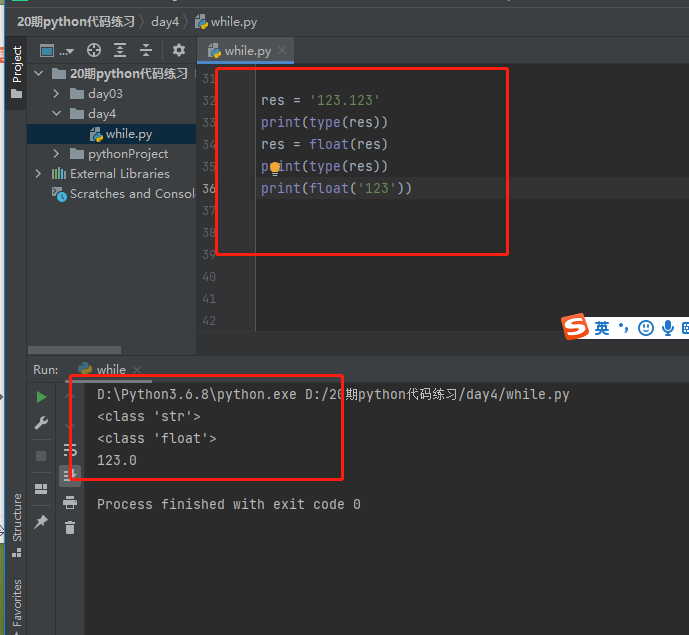Expand the pythonProject folder
Viewport: 689px width, 635px height.
click(x=56, y=154)
